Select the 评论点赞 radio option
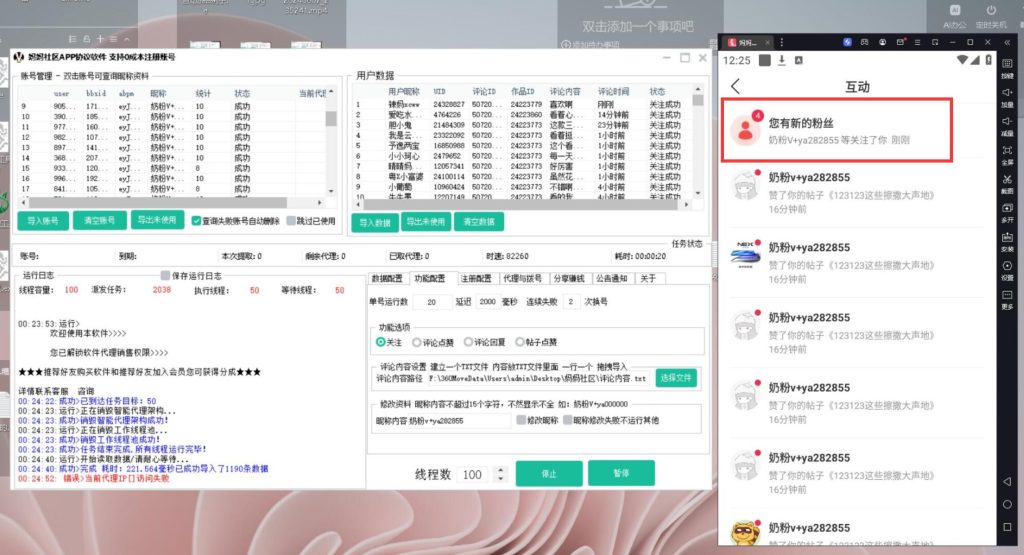Image resolution: width=1024 pixels, height=555 pixels. point(417,342)
